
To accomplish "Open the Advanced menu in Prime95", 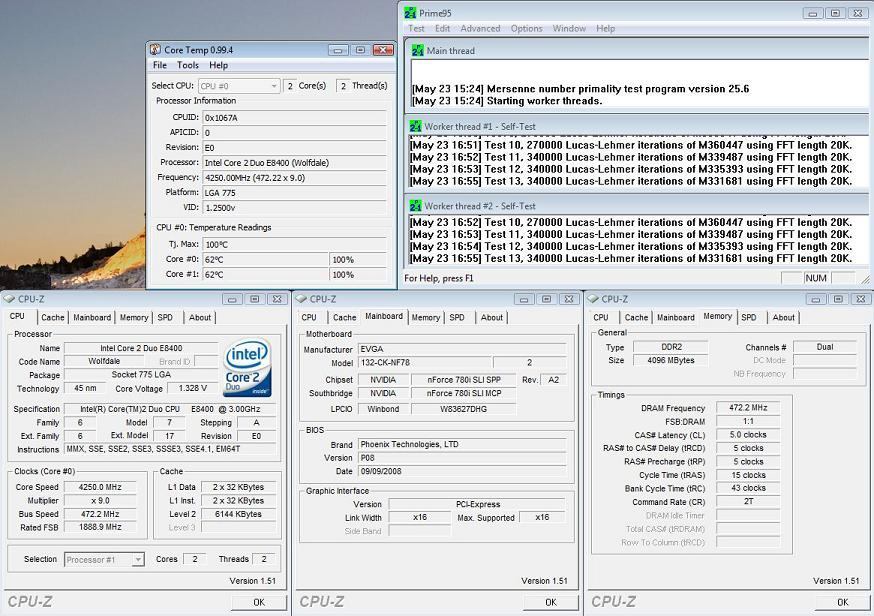I will coord(480,28).
